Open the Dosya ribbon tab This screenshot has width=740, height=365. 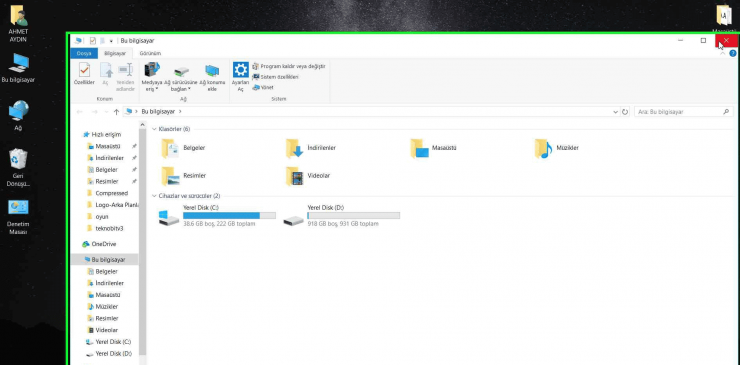point(84,53)
